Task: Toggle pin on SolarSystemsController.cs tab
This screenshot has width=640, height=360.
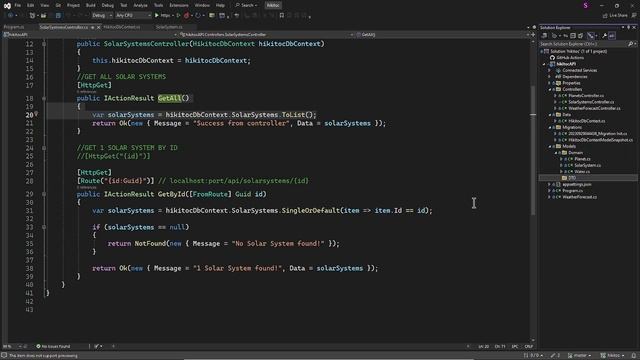Action: coord(93,27)
